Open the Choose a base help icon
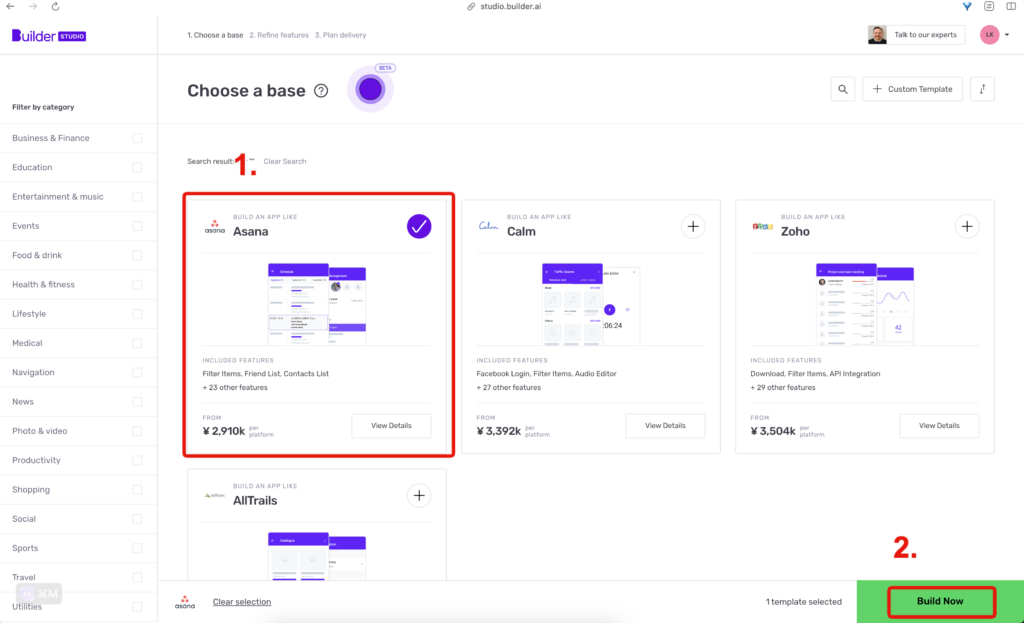1024x623 pixels. [321, 91]
